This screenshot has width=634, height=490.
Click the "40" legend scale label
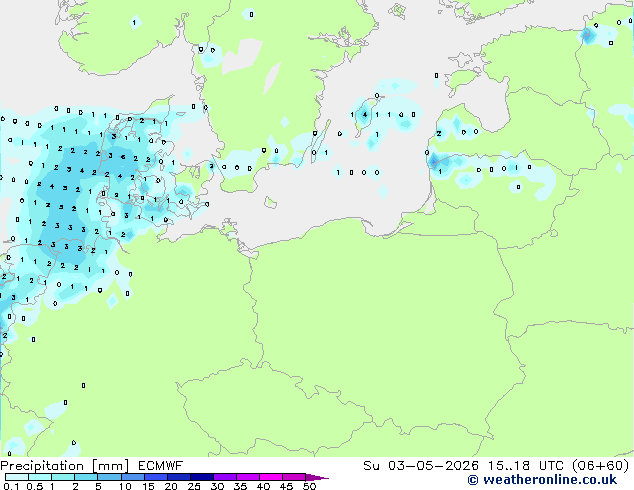263,486
